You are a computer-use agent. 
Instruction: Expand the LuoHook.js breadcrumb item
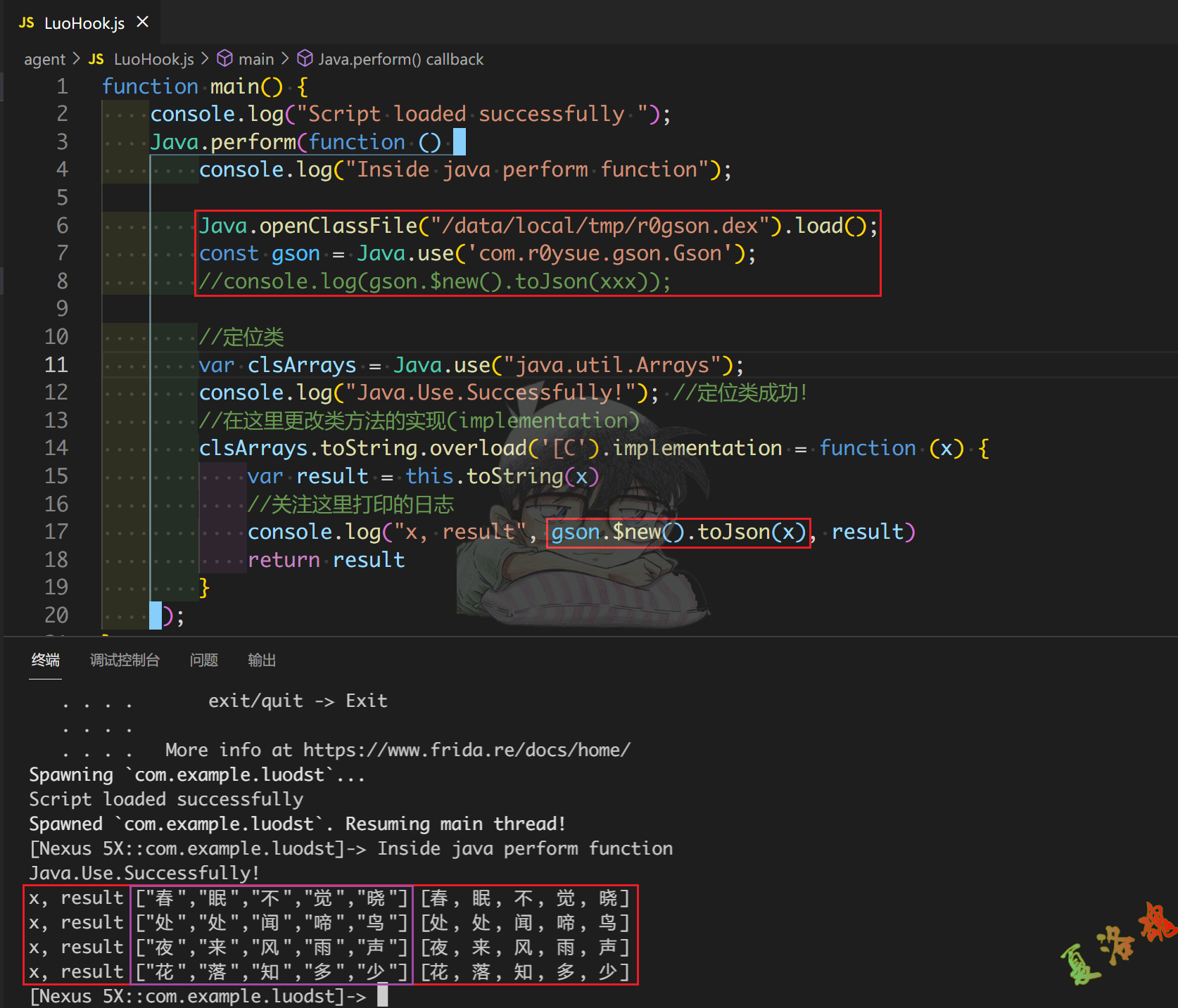tap(153, 59)
